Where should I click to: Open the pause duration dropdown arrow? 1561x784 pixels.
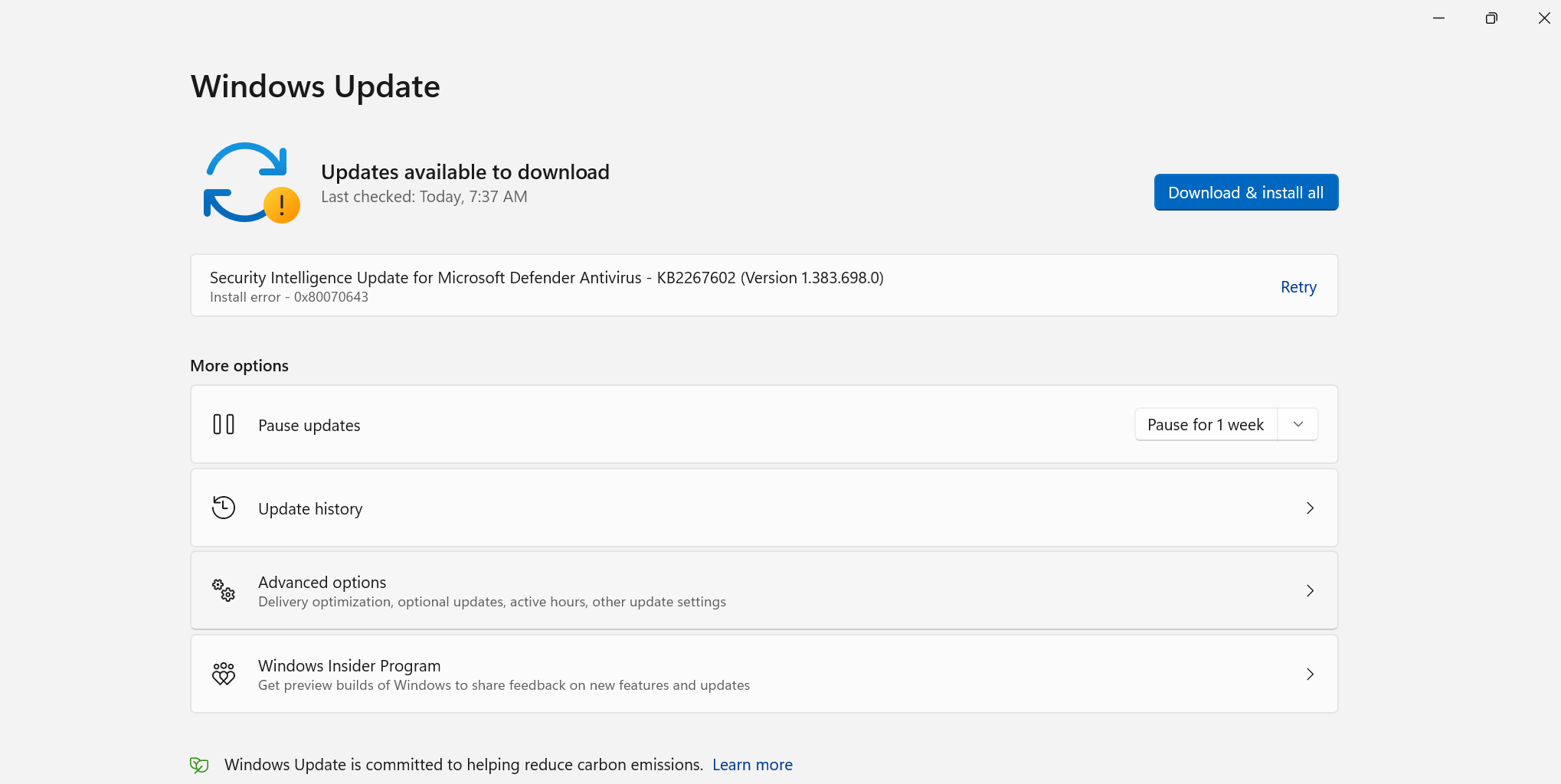pos(1298,423)
